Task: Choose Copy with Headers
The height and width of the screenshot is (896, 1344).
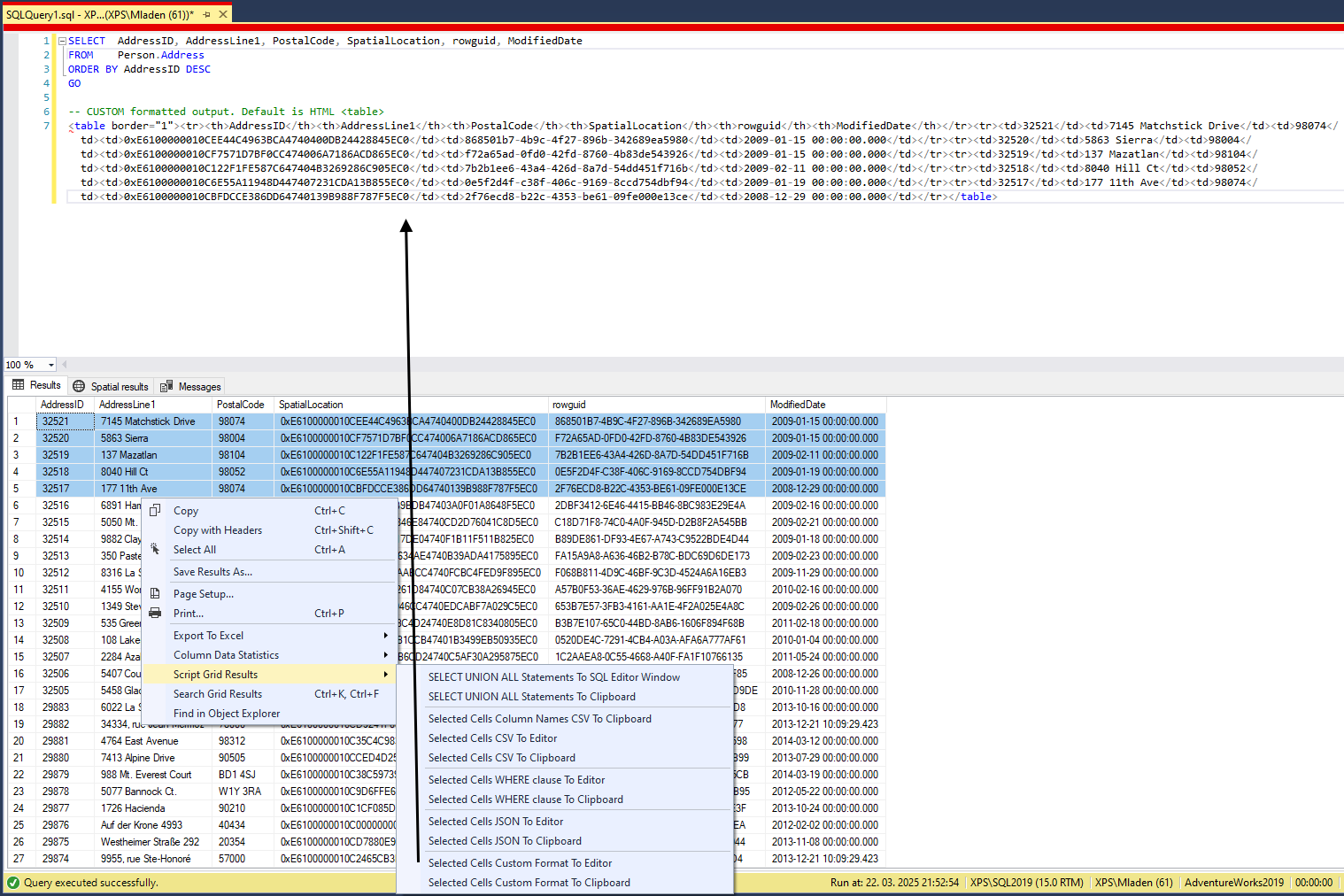Action: click(269, 529)
